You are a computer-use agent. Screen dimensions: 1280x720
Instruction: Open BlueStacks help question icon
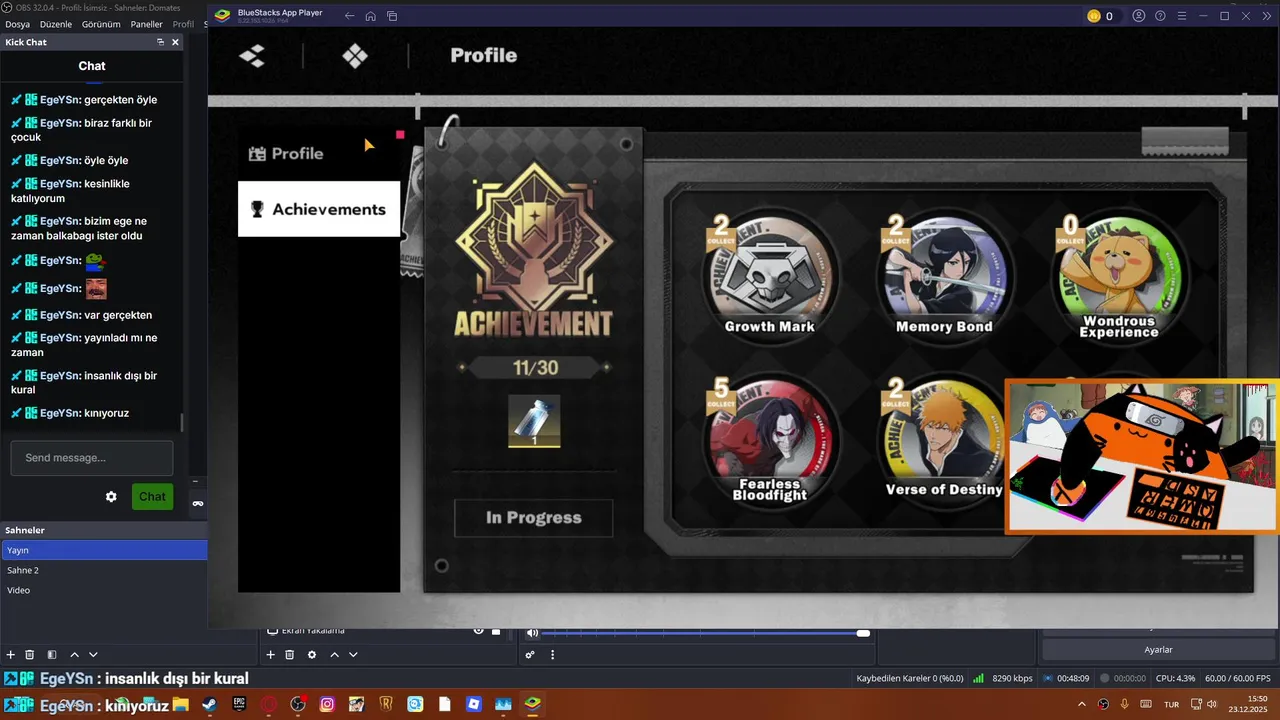[x=1160, y=16]
